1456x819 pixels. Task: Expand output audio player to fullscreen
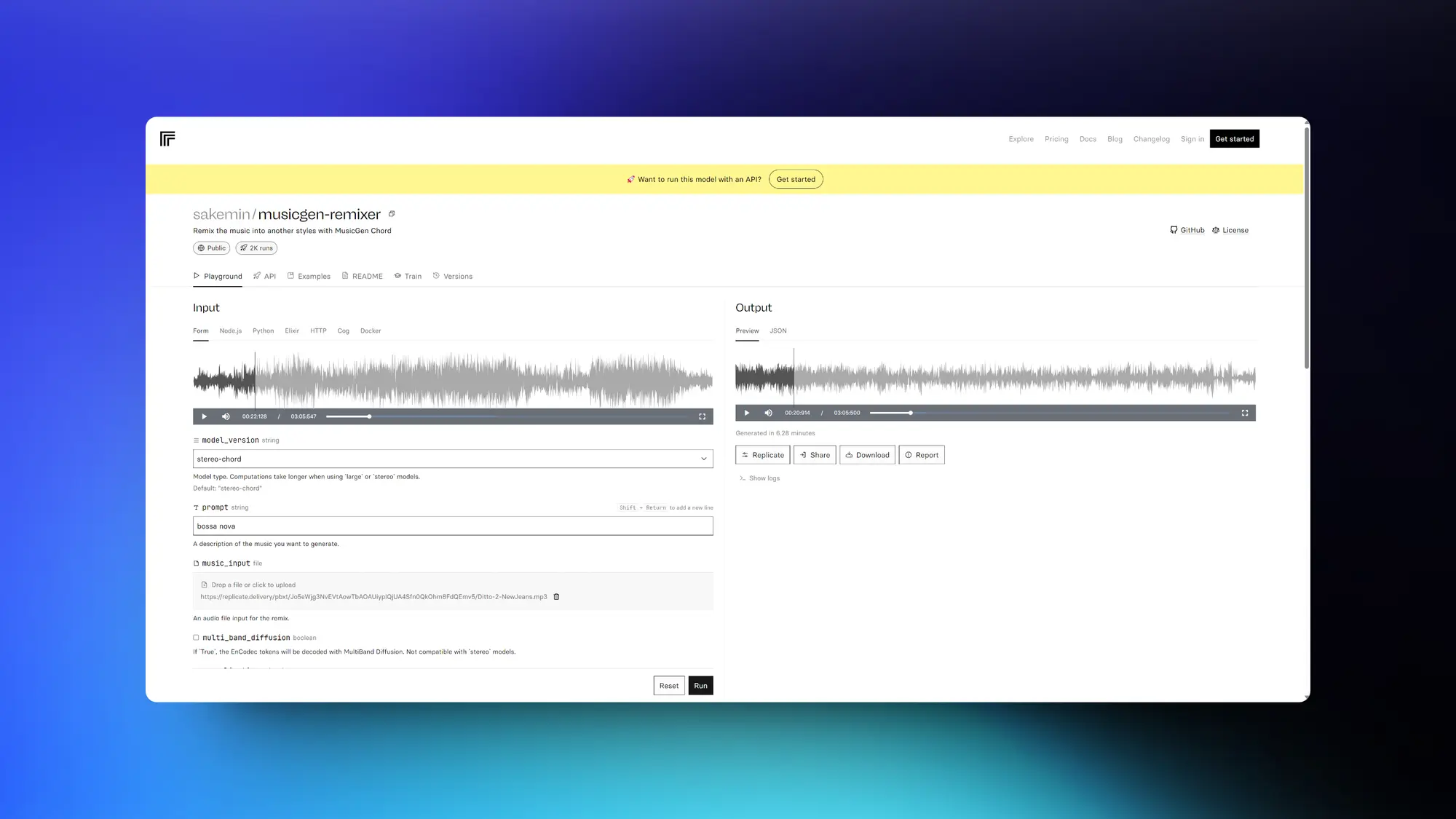tap(1245, 413)
